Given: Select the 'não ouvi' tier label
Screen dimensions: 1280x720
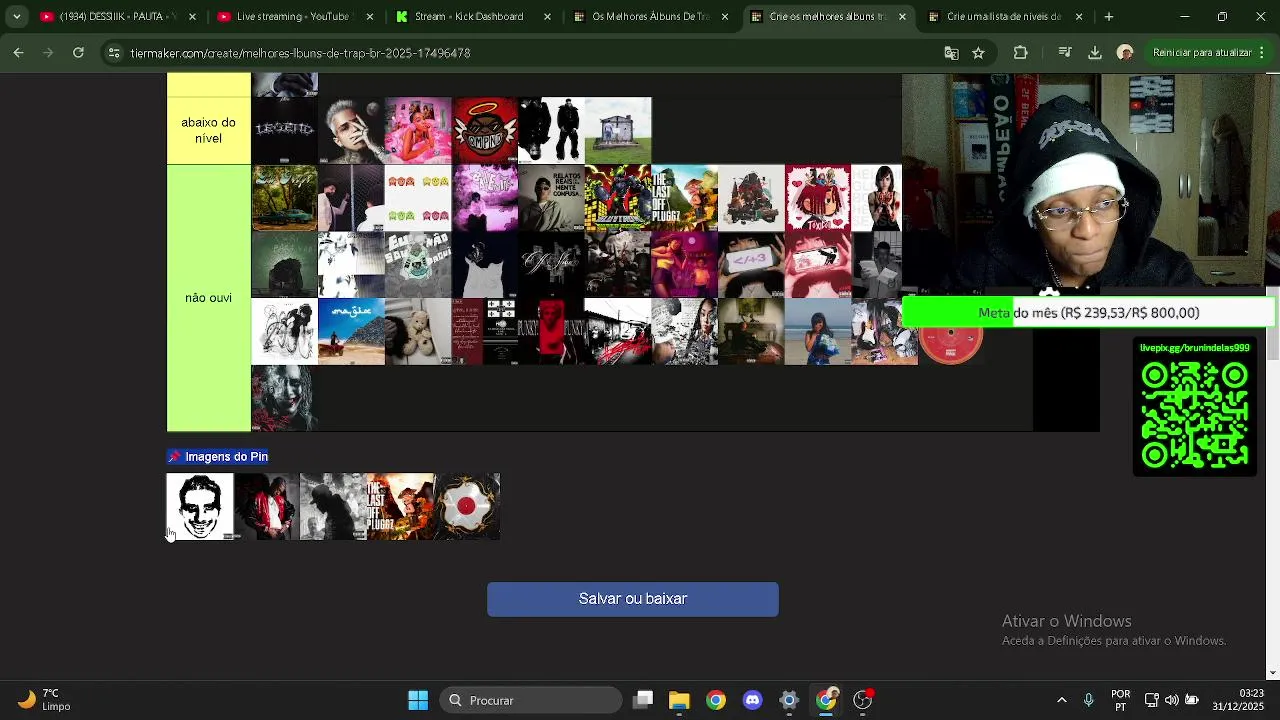Looking at the screenshot, I should [208, 298].
